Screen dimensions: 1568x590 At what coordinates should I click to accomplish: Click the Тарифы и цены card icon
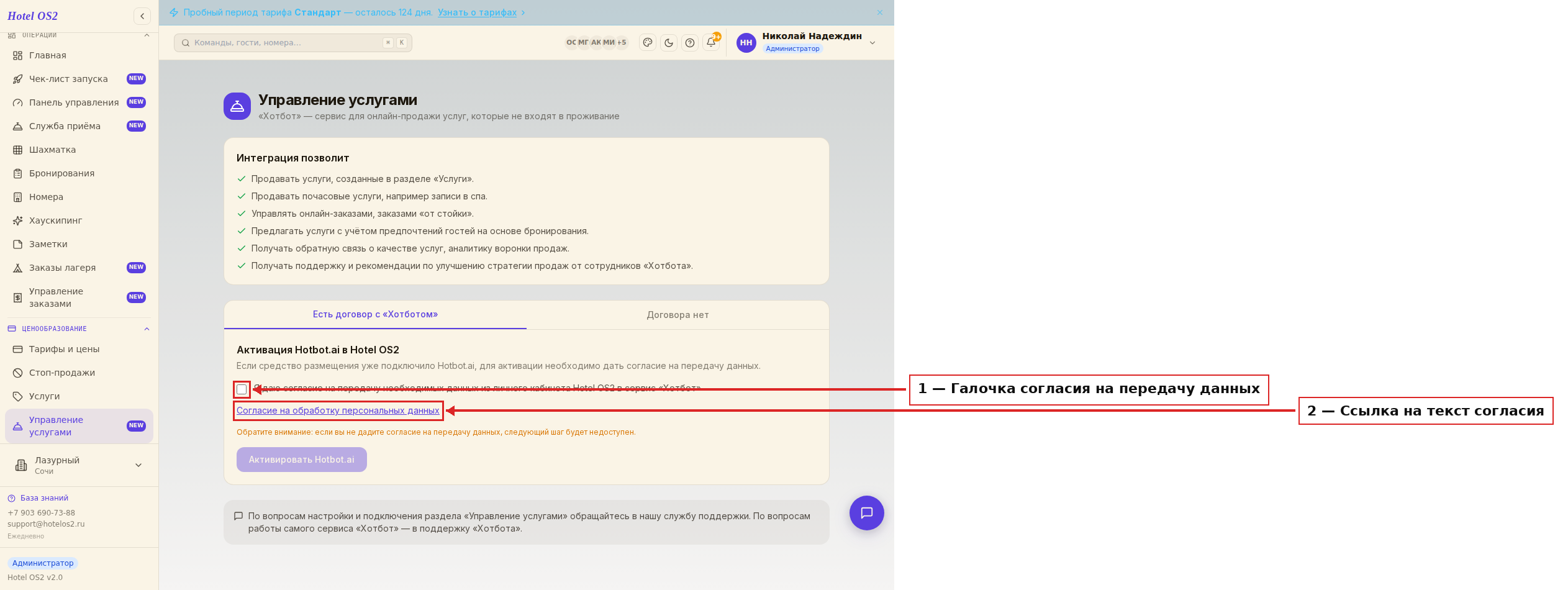18,349
